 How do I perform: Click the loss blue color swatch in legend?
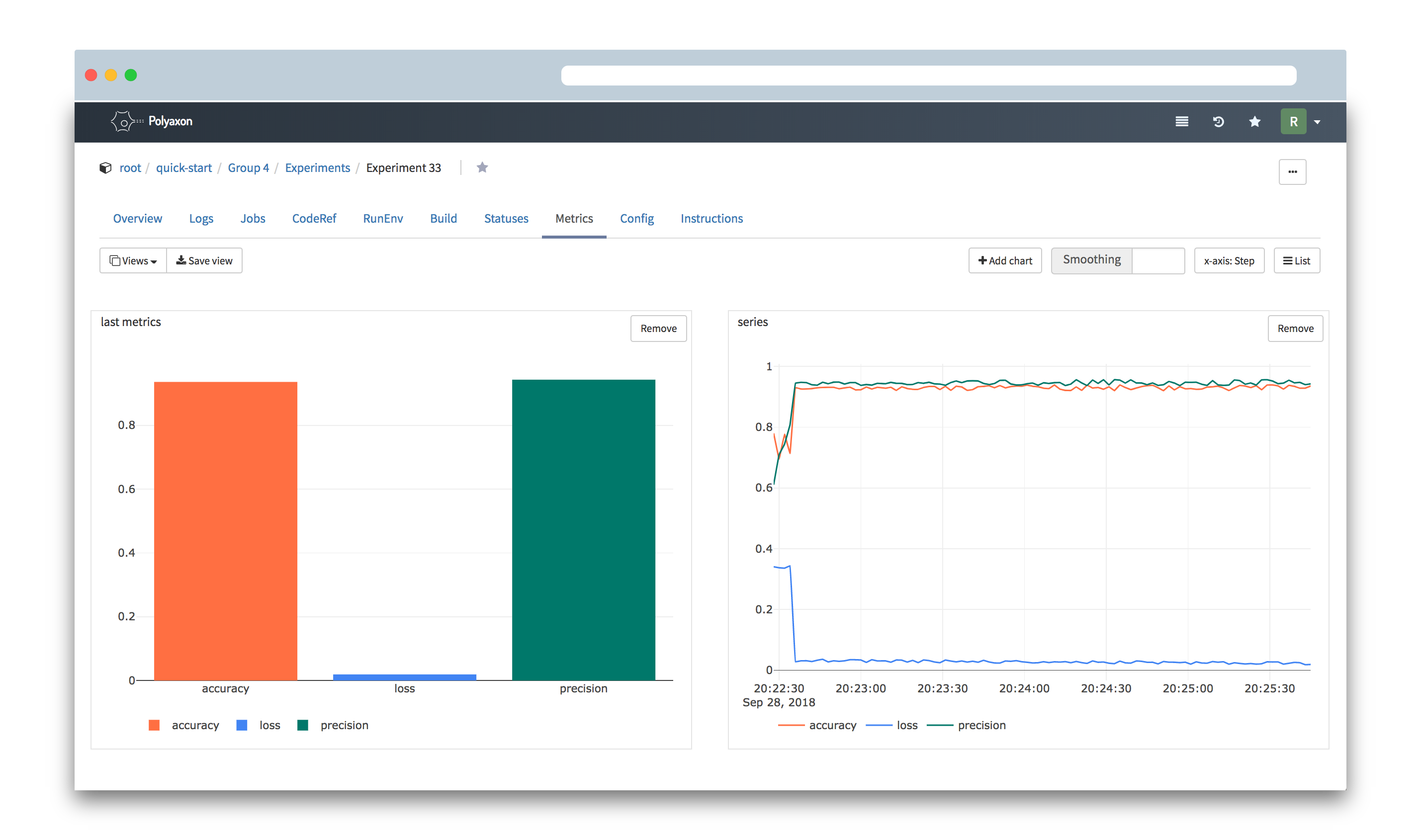click(x=242, y=725)
